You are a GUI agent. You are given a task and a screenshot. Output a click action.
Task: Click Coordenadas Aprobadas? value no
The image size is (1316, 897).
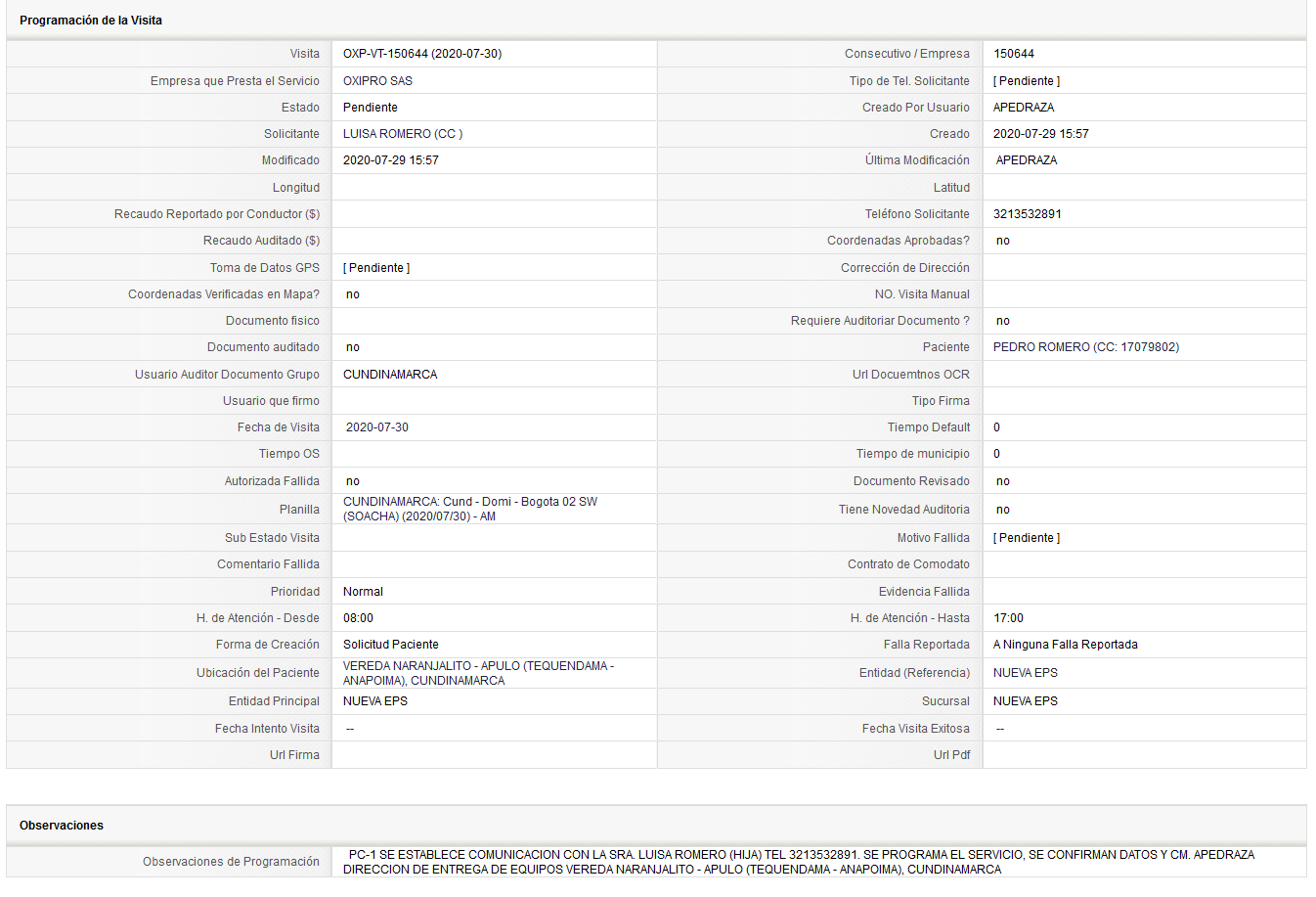[1003, 241]
